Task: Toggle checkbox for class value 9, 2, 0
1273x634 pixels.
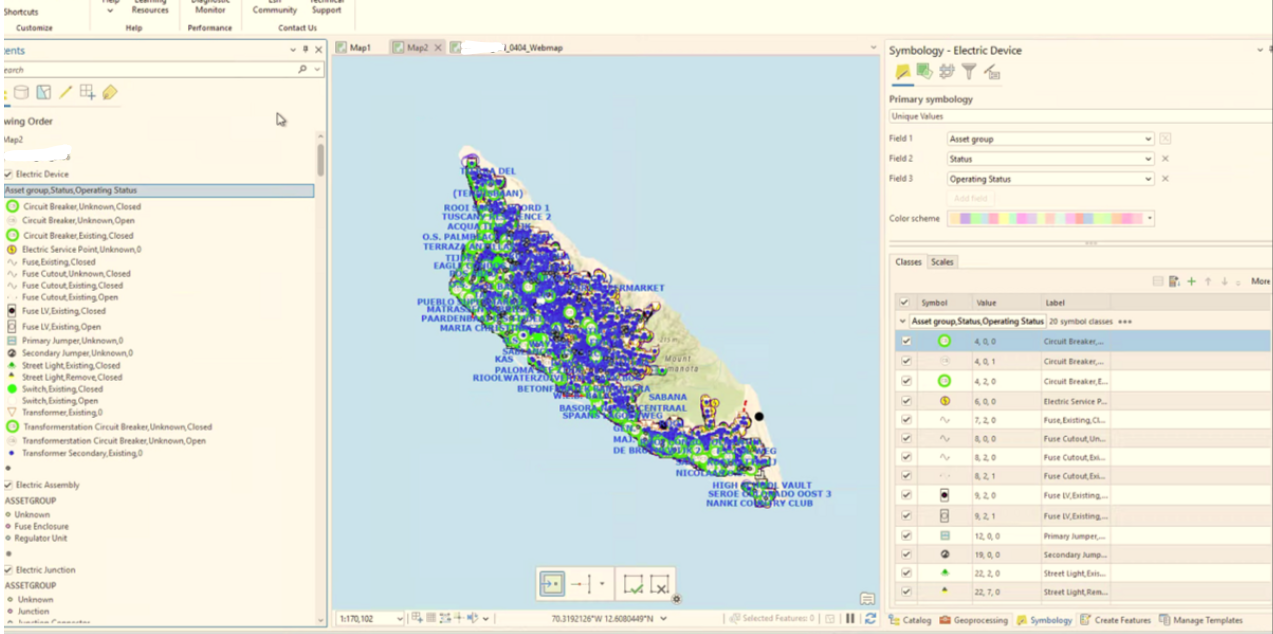Action: pos(906,495)
